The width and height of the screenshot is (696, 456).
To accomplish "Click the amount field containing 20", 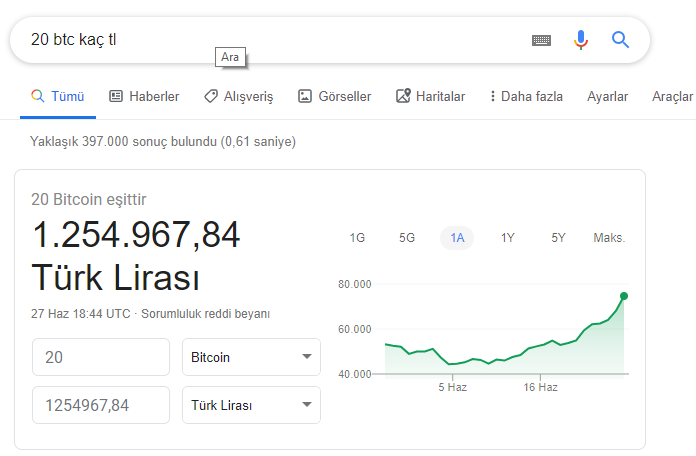I will [x=101, y=357].
